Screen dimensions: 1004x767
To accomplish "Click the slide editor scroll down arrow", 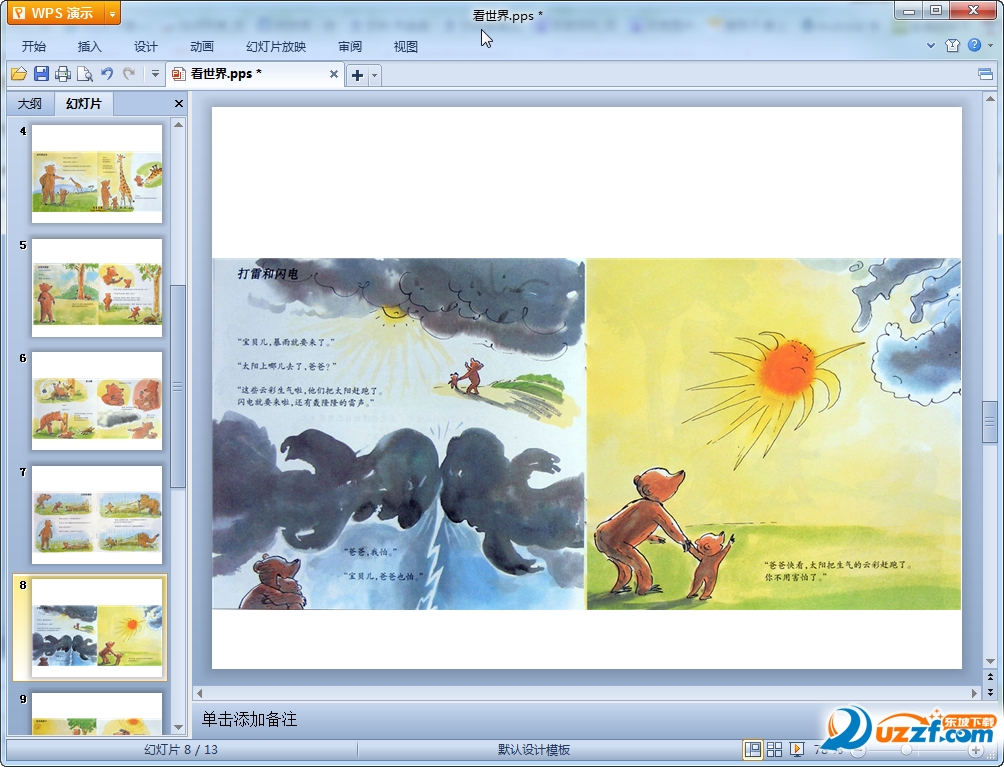I will [990, 661].
